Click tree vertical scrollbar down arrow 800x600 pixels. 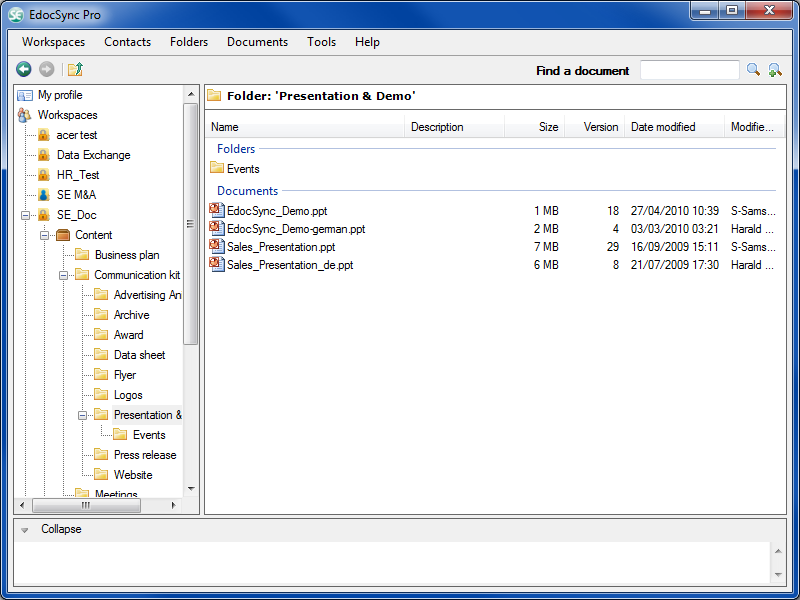191,489
